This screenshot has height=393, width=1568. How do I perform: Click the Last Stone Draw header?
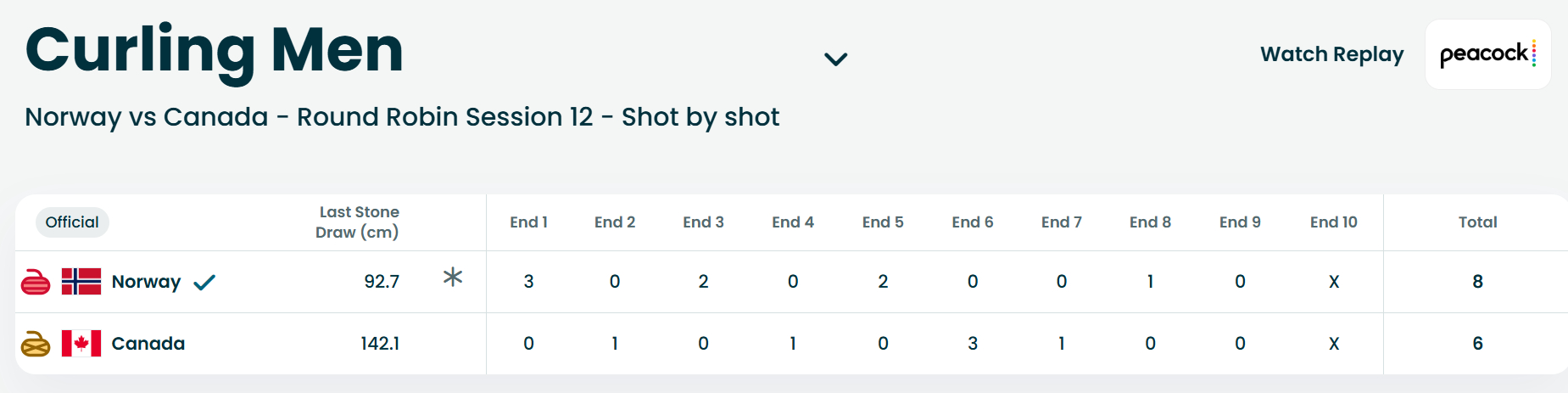point(358,222)
